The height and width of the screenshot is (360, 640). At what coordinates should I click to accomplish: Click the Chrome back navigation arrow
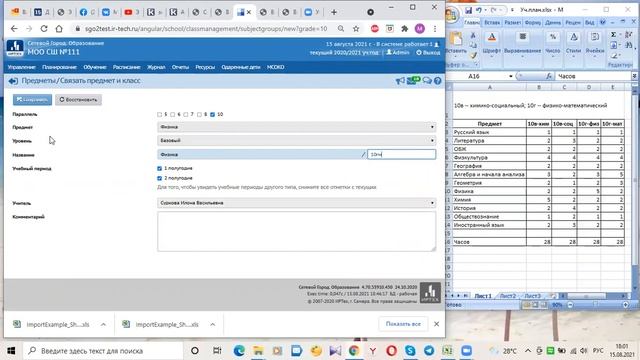[14, 29]
